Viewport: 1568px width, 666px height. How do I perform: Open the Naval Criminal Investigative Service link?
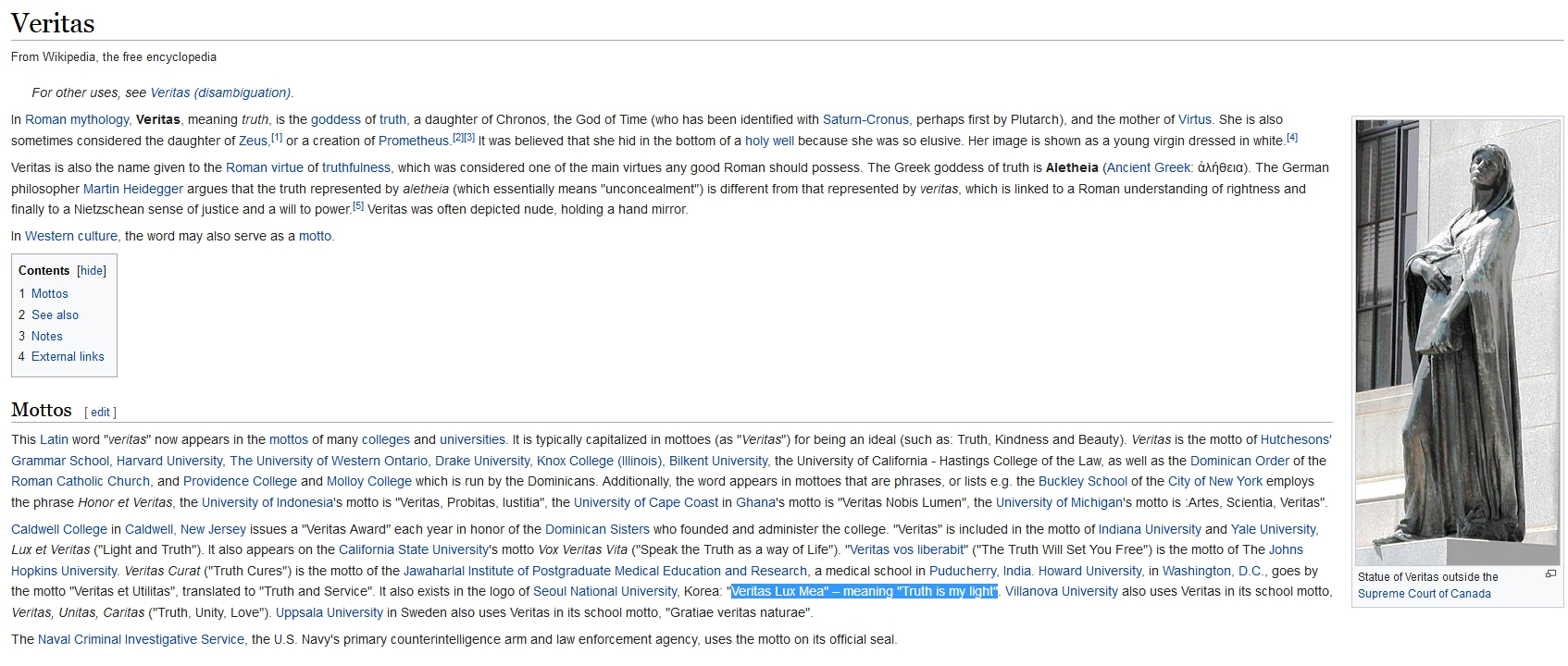click(x=141, y=640)
